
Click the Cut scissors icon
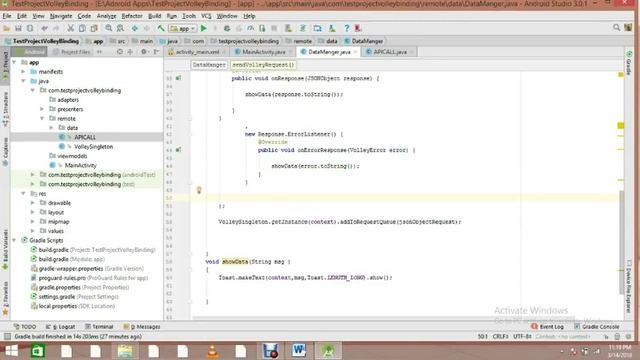tap(70, 28)
